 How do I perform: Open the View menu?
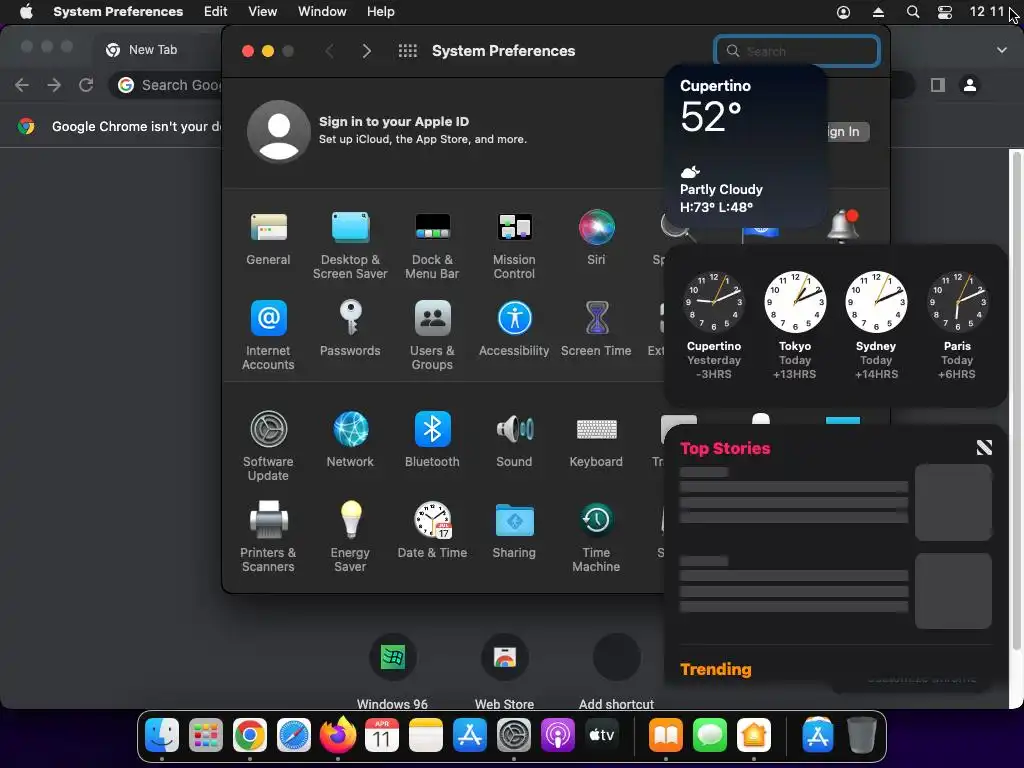(263, 12)
